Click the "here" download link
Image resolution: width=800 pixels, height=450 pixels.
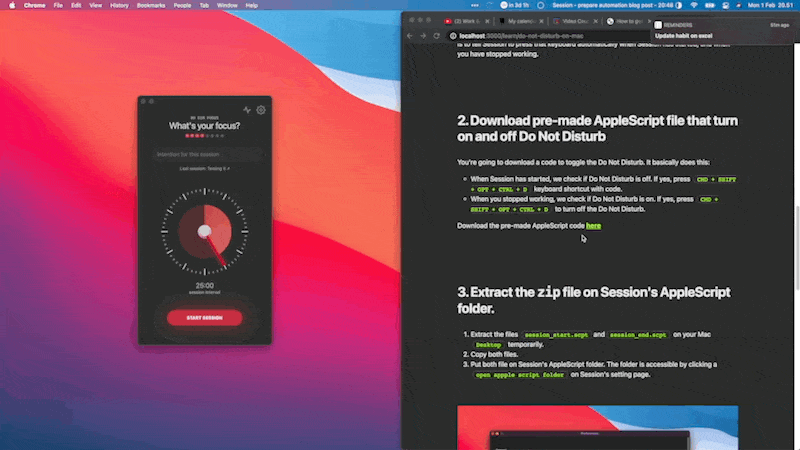click(x=593, y=226)
